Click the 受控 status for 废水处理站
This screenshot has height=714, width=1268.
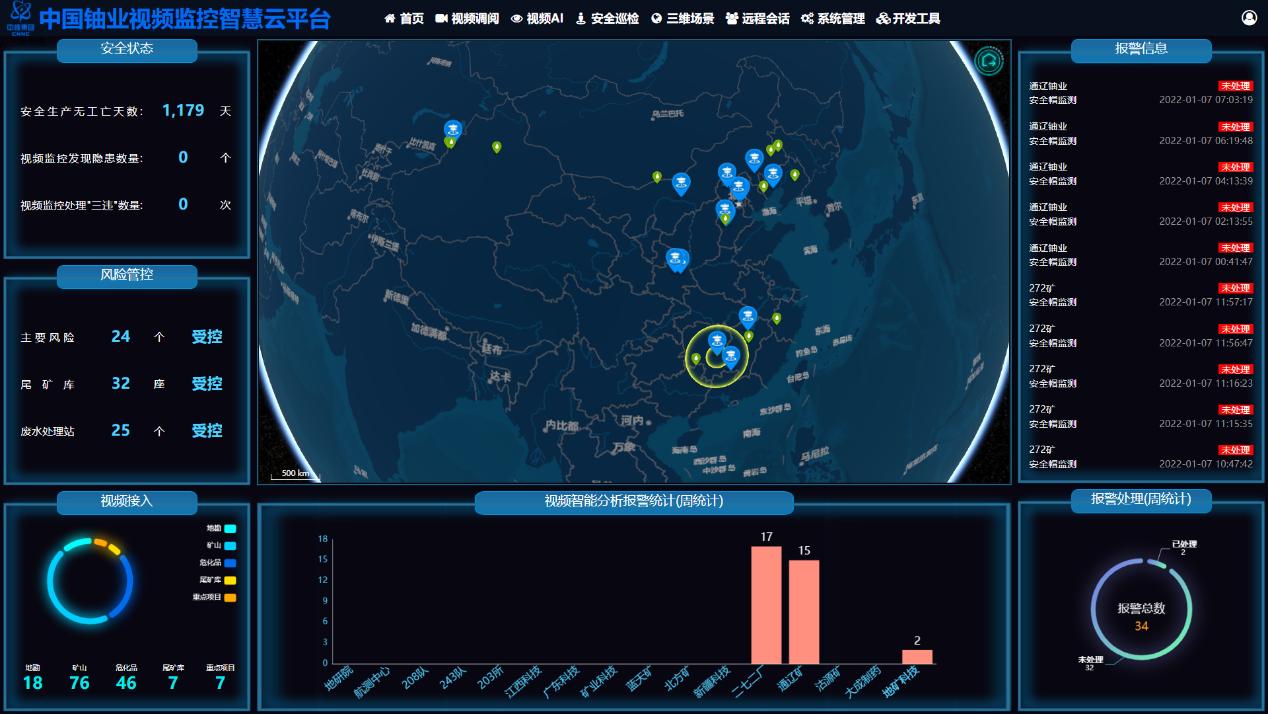pos(207,431)
